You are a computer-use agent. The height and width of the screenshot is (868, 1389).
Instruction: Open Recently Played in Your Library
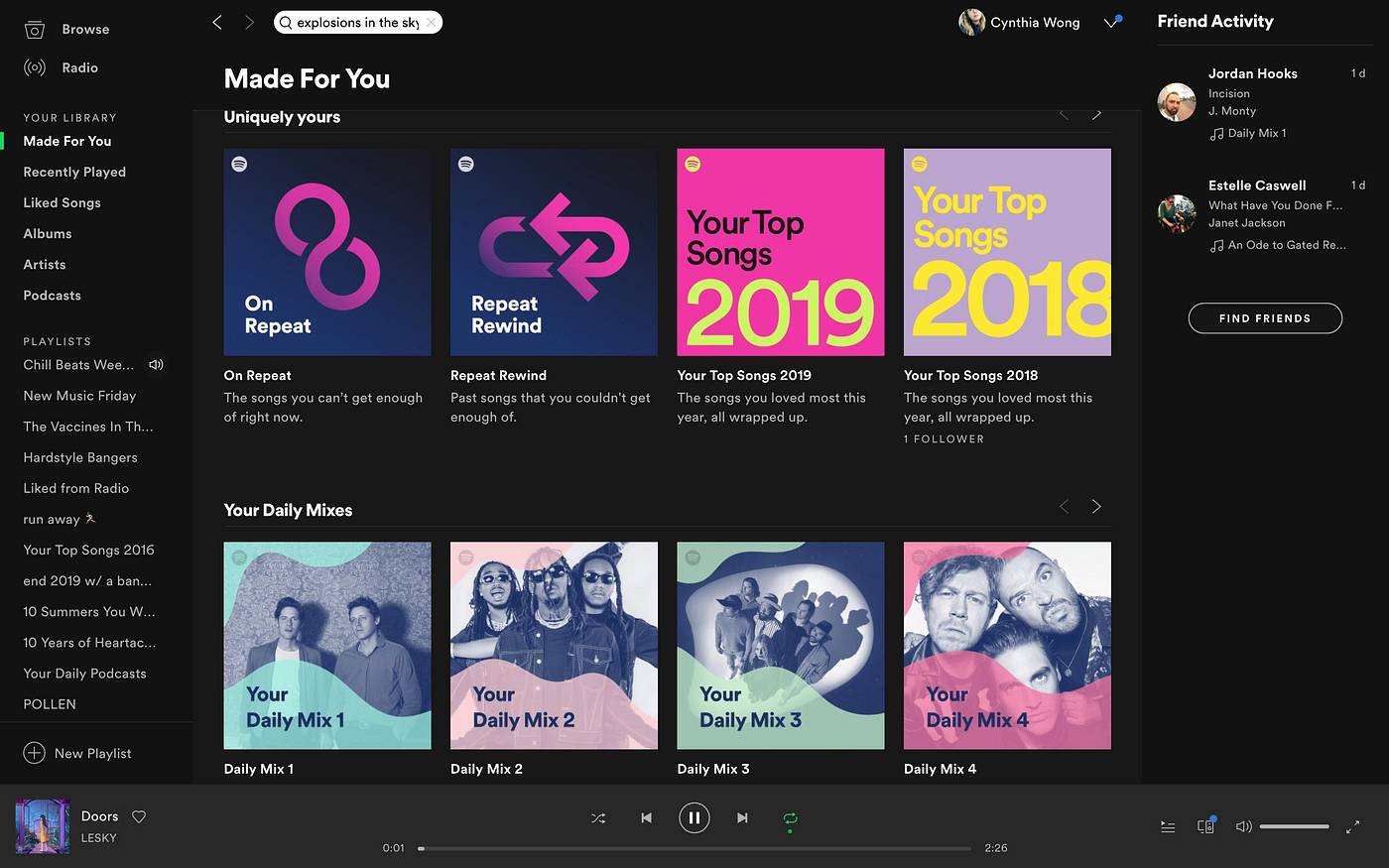74,172
